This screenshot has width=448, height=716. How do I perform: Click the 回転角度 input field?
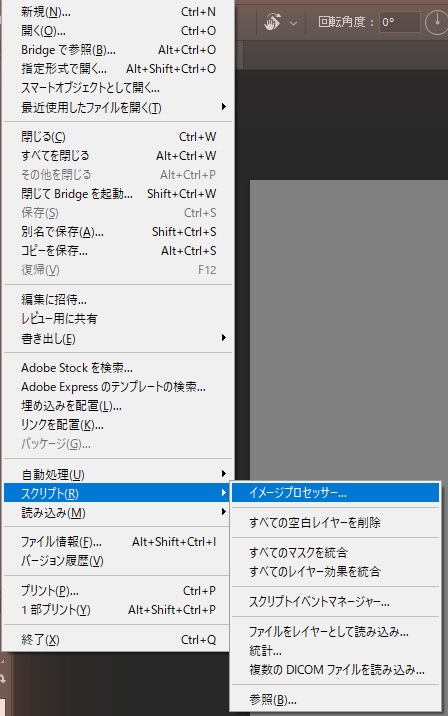tap(400, 22)
